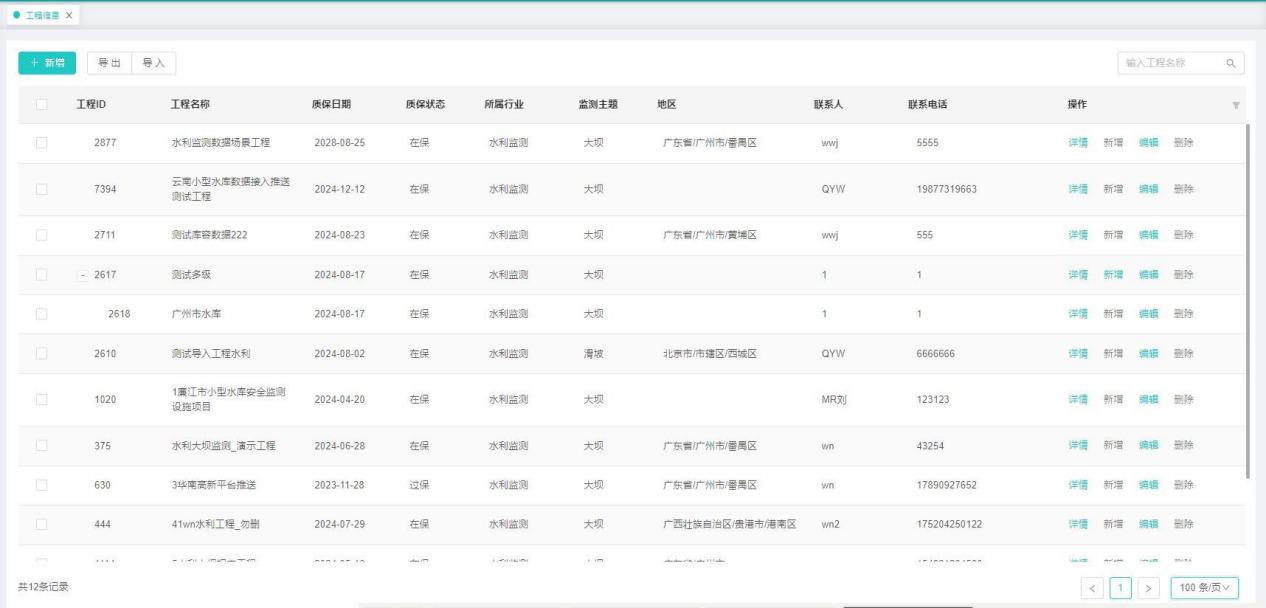The height and width of the screenshot is (608, 1266).
Task: Close the 工程信息 tab
Action: point(69,15)
